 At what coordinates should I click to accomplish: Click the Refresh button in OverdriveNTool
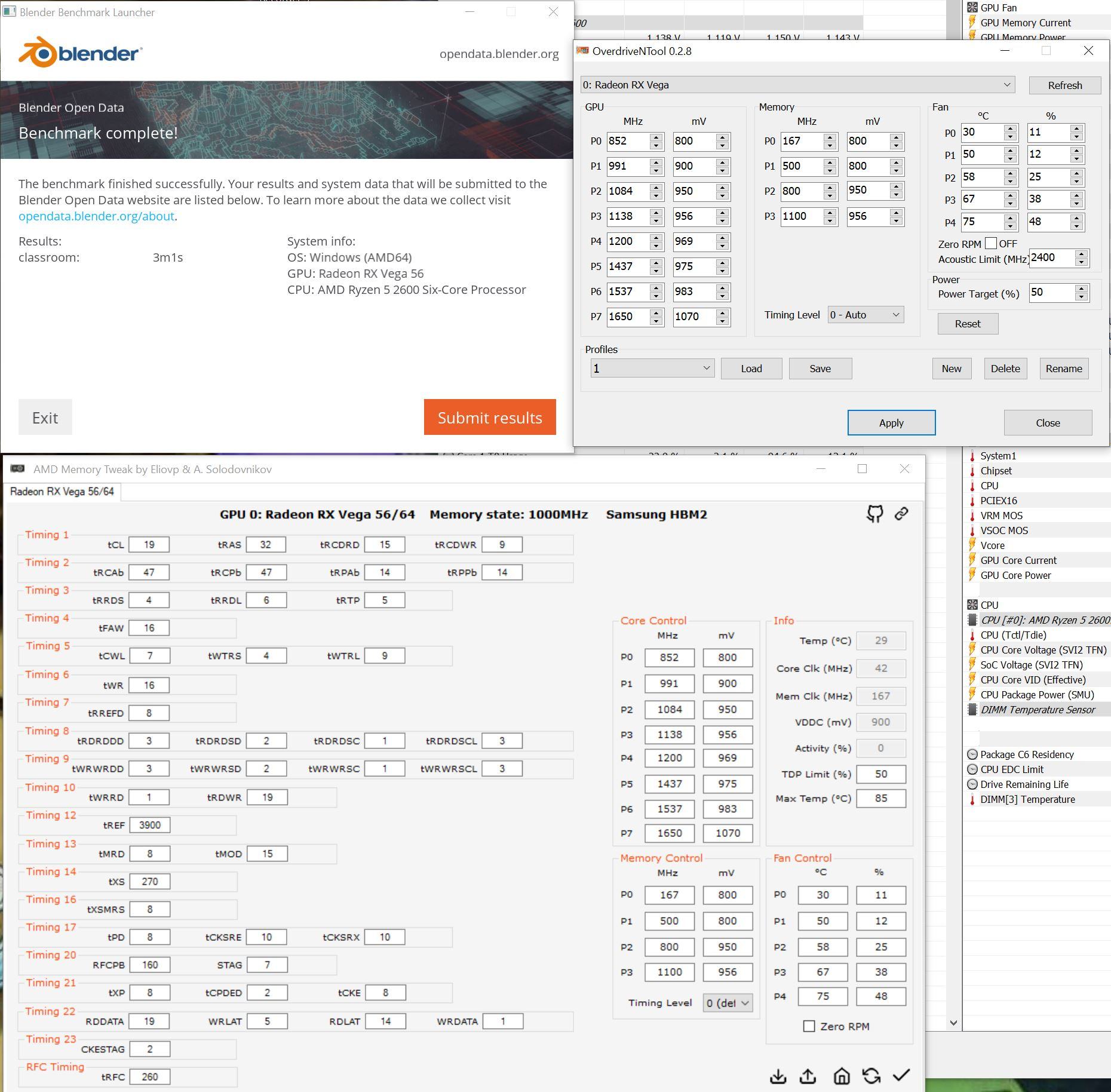point(1065,85)
